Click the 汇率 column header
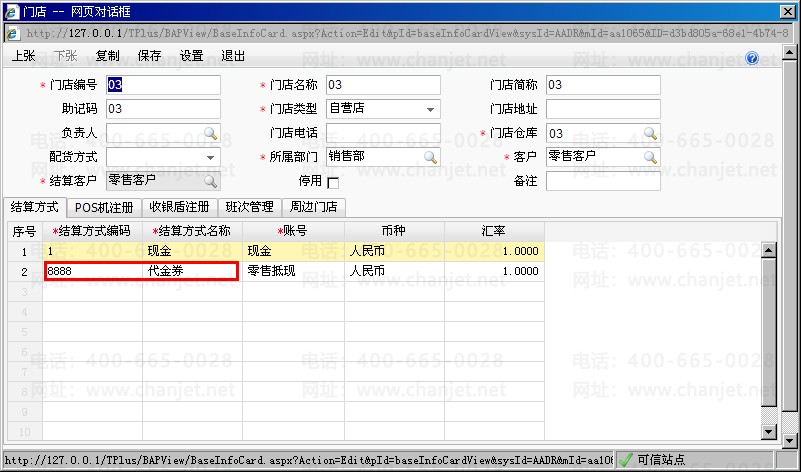The width and height of the screenshot is (801, 472). click(x=494, y=231)
